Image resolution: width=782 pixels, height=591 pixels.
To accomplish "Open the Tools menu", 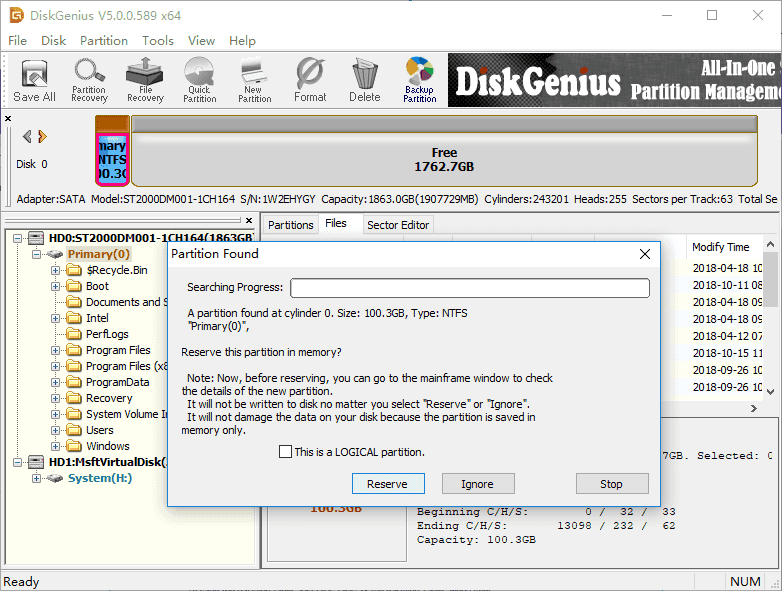I will [x=158, y=40].
